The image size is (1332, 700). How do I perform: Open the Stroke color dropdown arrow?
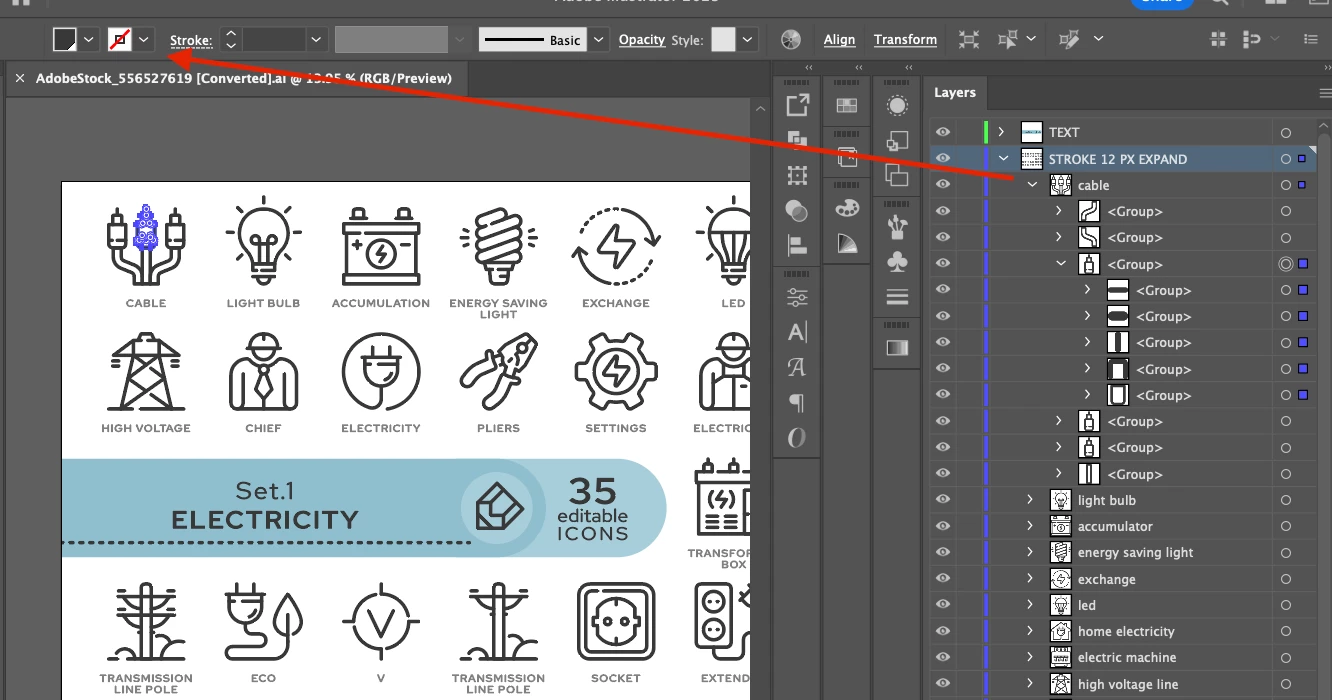[x=145, y=40]
